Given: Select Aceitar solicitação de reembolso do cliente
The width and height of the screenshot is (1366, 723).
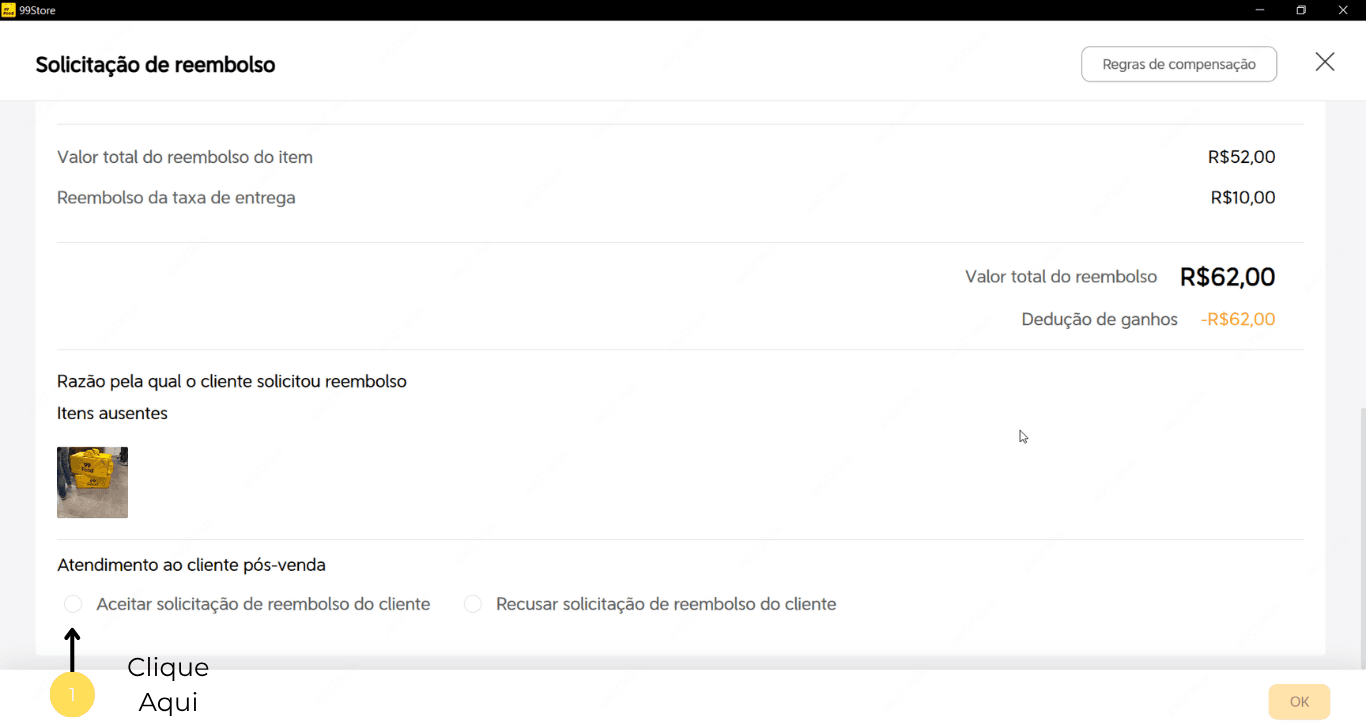Looking at the screenshot, I should 73,604.
